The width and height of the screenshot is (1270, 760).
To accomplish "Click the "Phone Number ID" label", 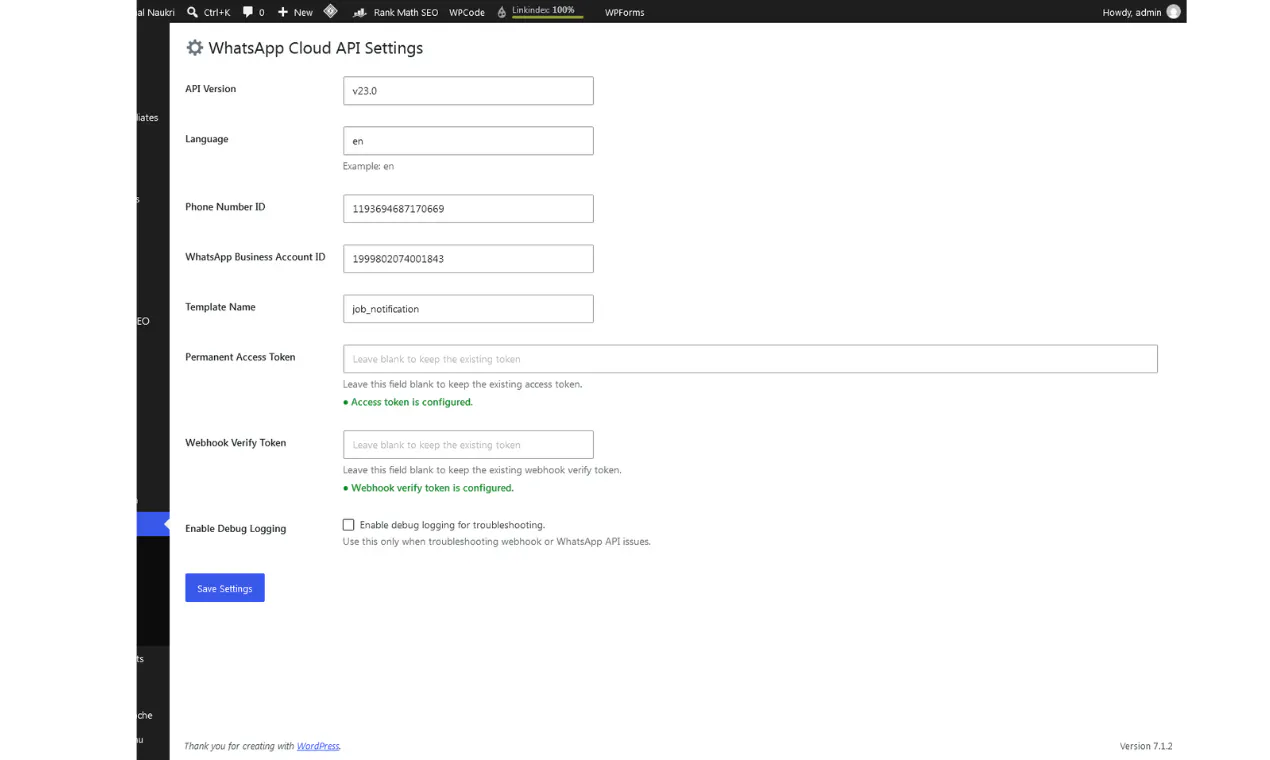I will click(225, 207).
